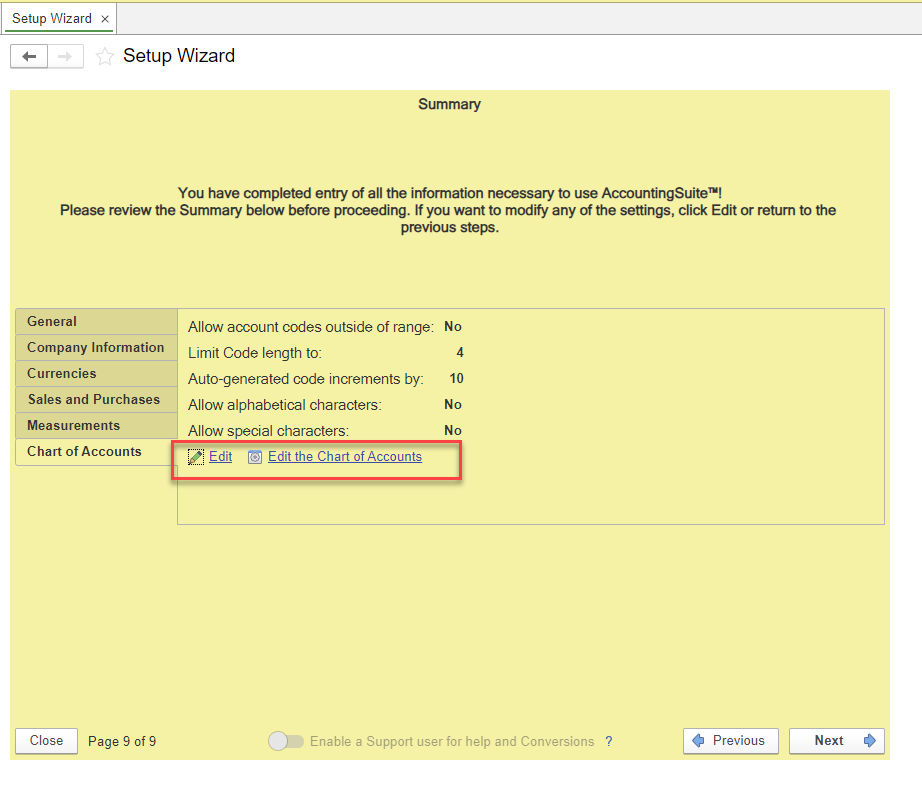Show the Sales and Purchases tab
Viewport: 922px width, 797px height.
(x=96, y=399)
